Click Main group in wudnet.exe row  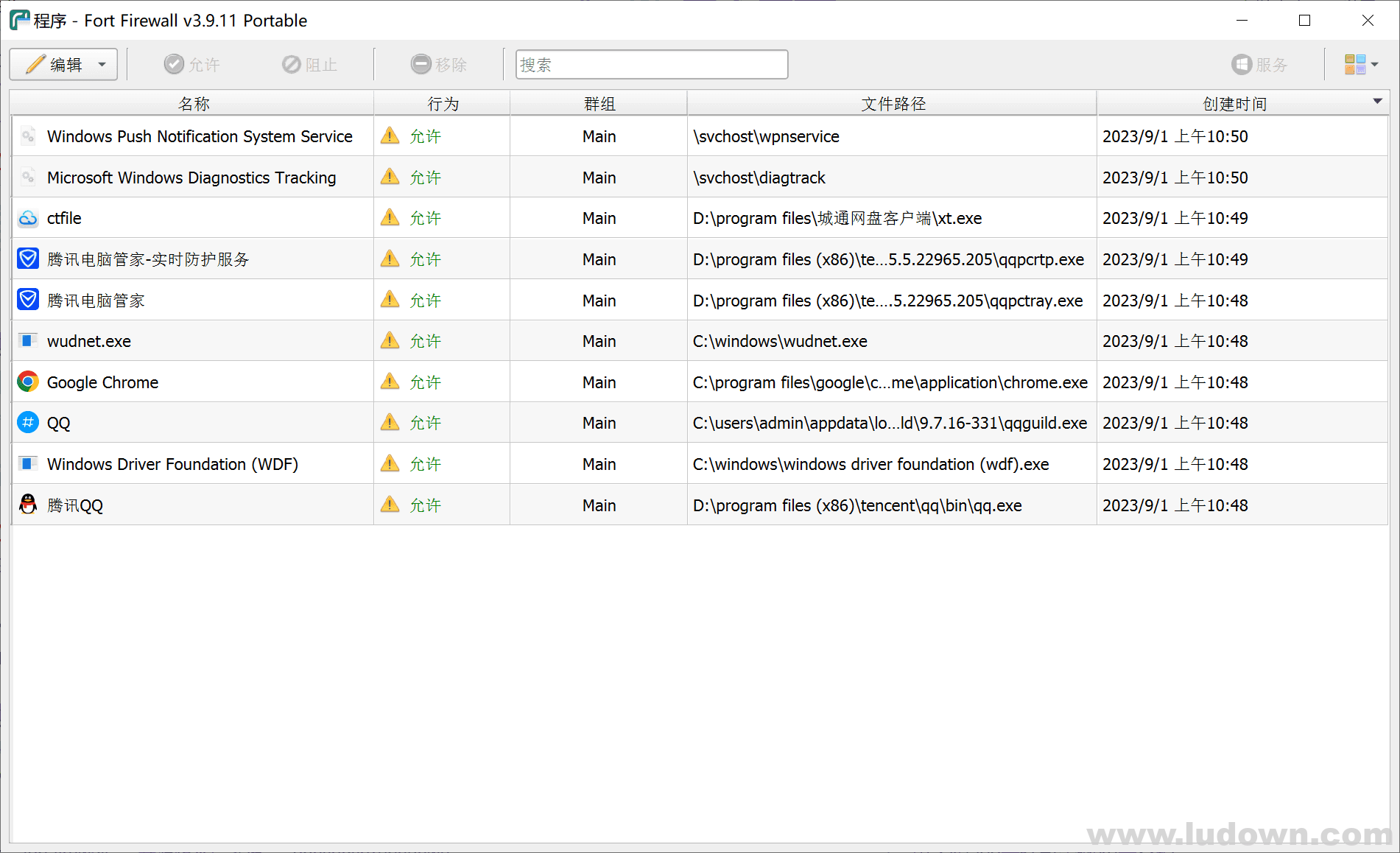(x=599, y=341)
